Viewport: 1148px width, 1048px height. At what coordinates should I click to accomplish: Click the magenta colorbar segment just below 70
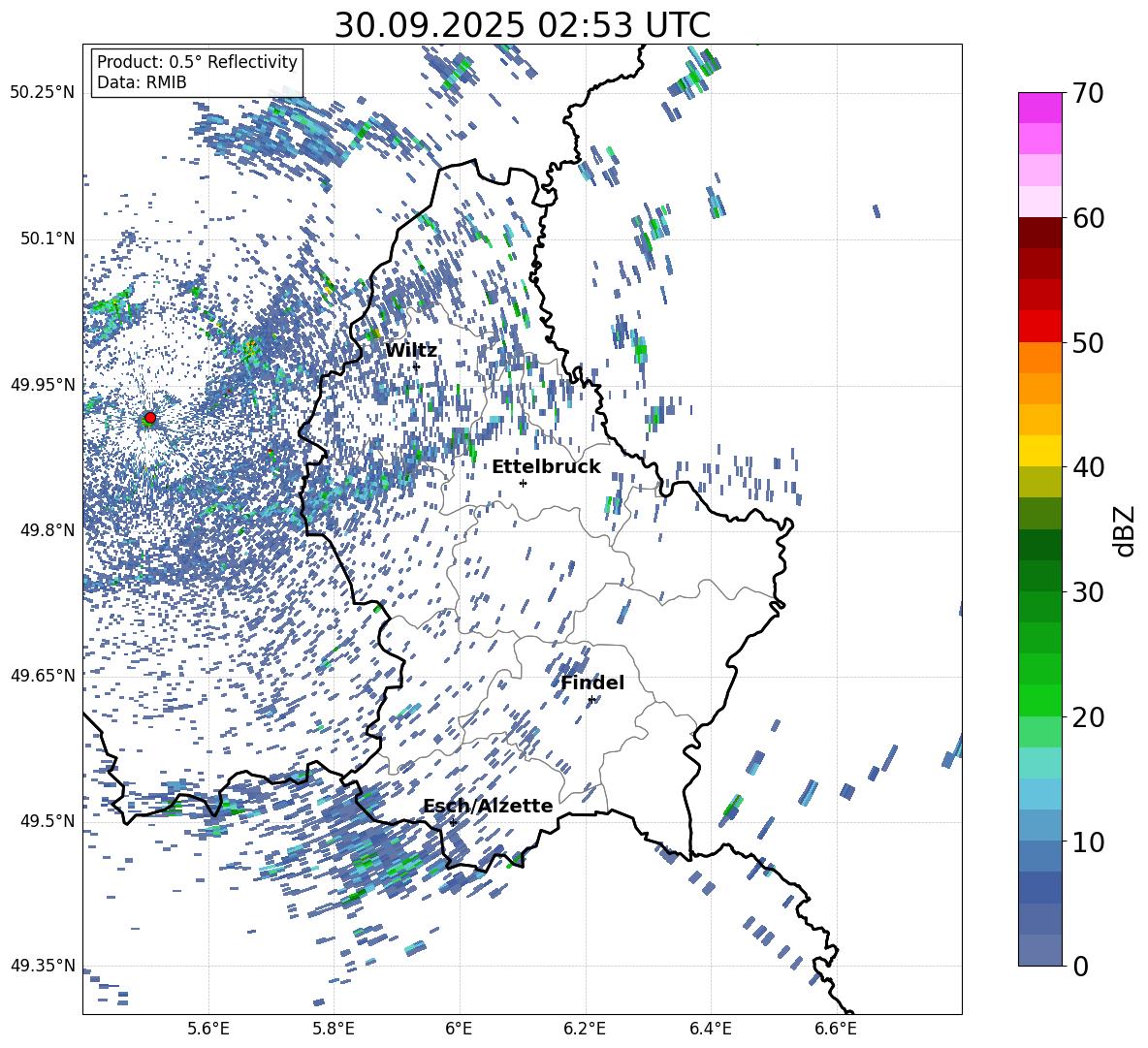(x=1040, y=109)
